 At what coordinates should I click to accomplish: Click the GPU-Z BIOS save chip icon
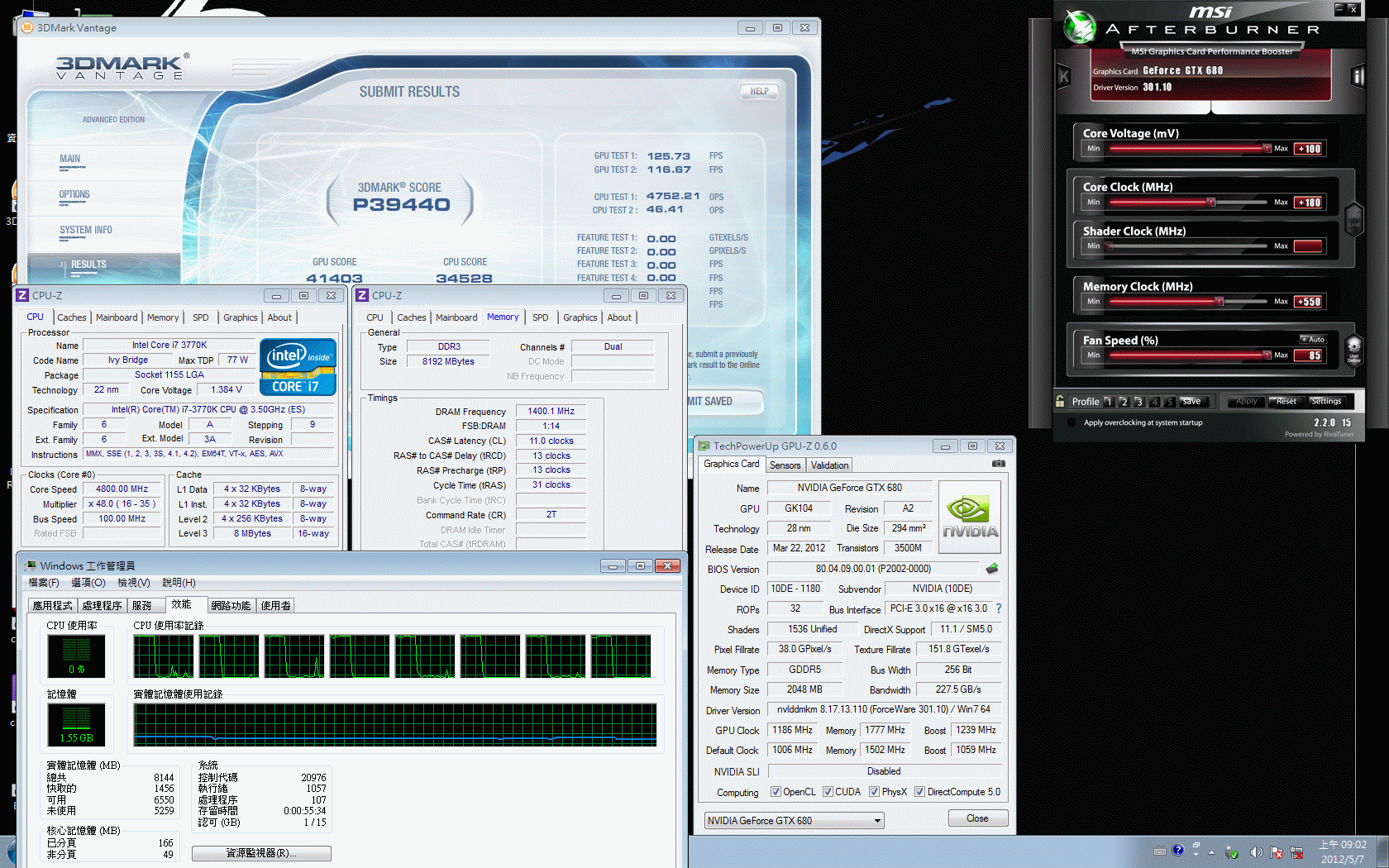coord(992,569)
